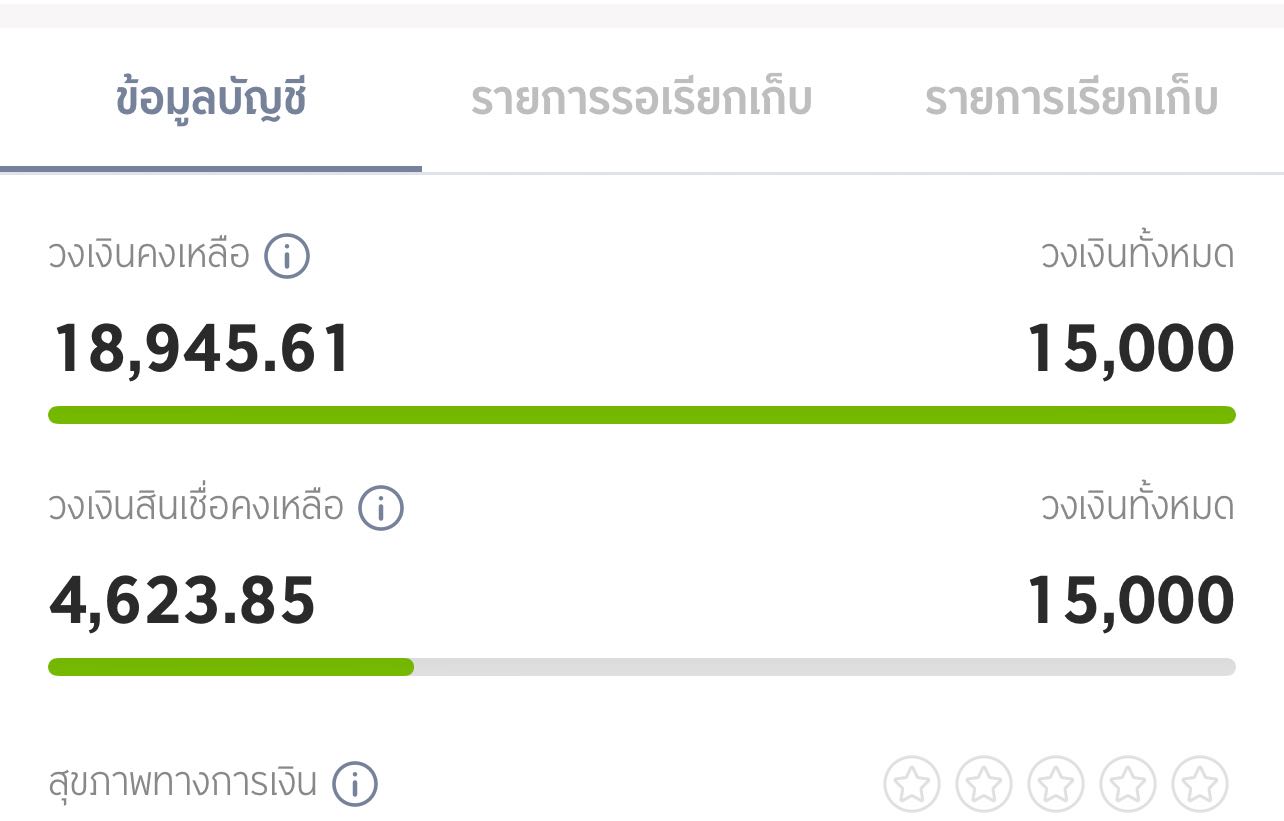Click the สุขภาพทางการเงิน label
This screenshot has height=821, width=1284.
tap(183, 783)
